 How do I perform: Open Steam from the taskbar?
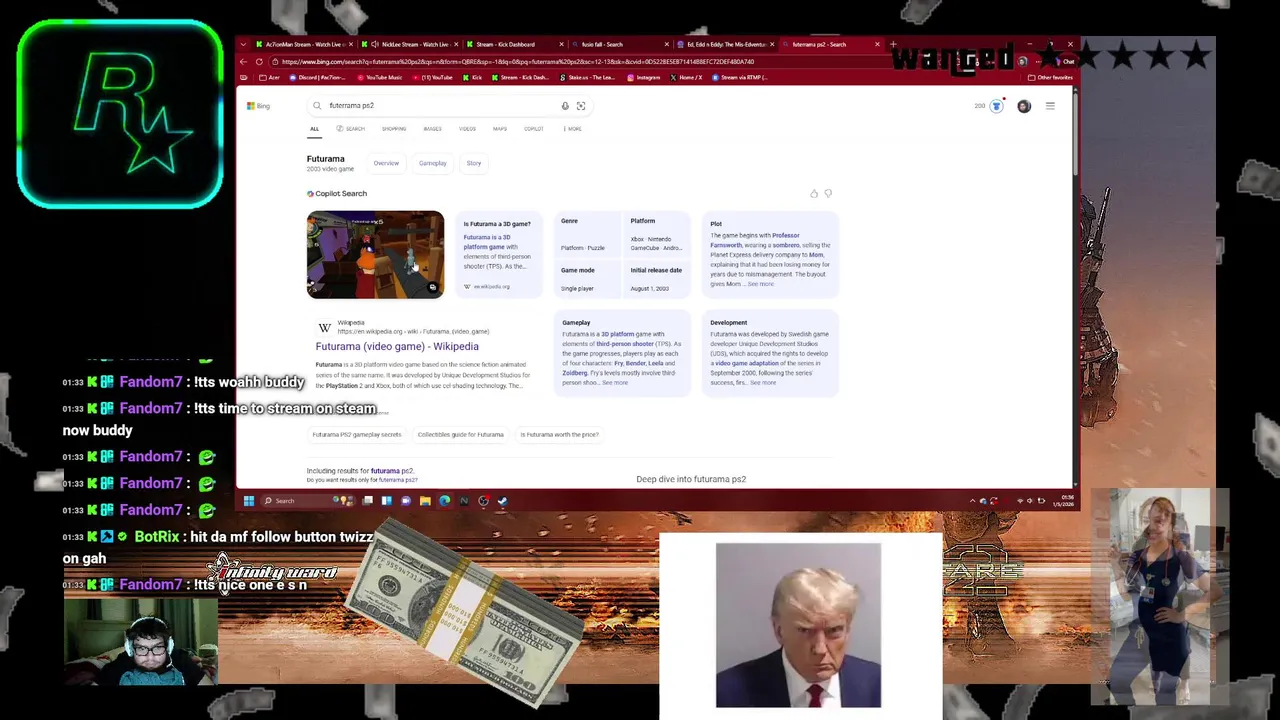coord(503,501)
